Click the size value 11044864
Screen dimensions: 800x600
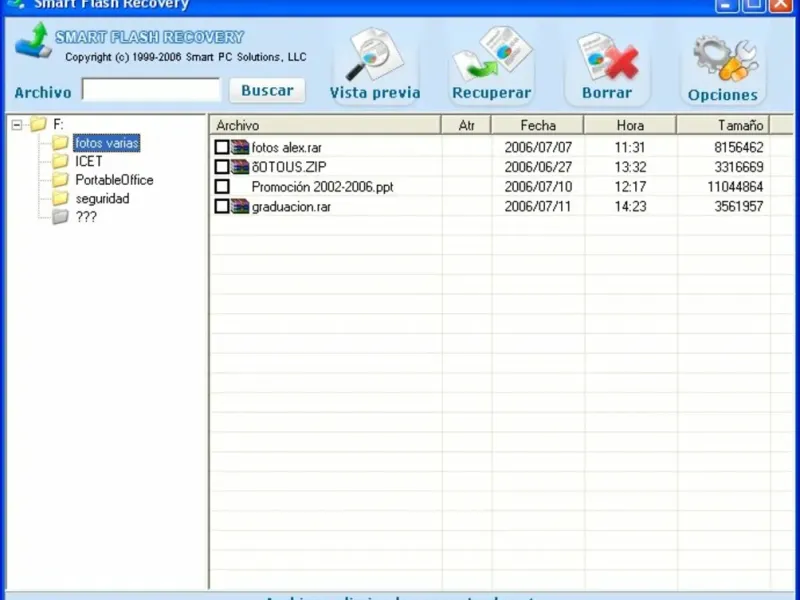735,187
